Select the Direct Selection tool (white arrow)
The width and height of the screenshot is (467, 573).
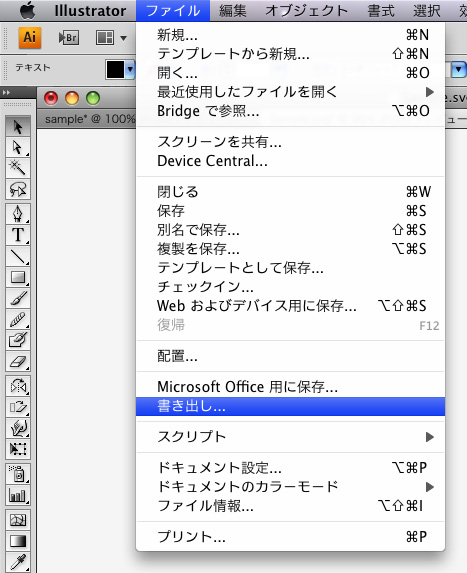(18, 147)
